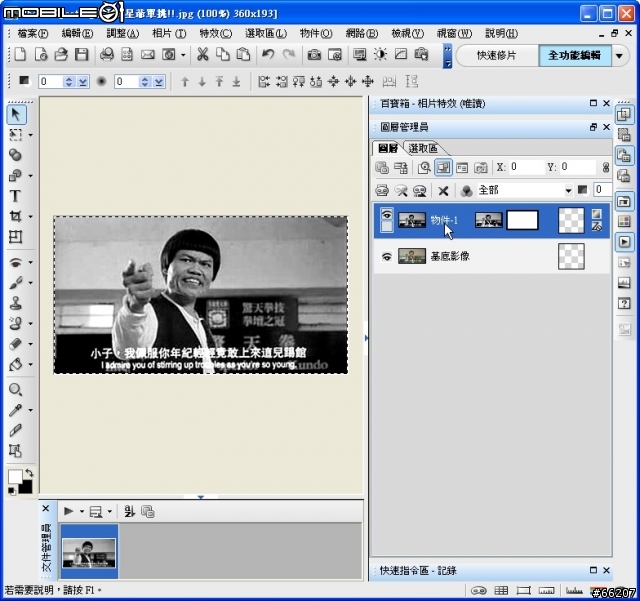Open the 檔案(F) menu
This screenshot has width=640, height=601.
tap(33, 33)
